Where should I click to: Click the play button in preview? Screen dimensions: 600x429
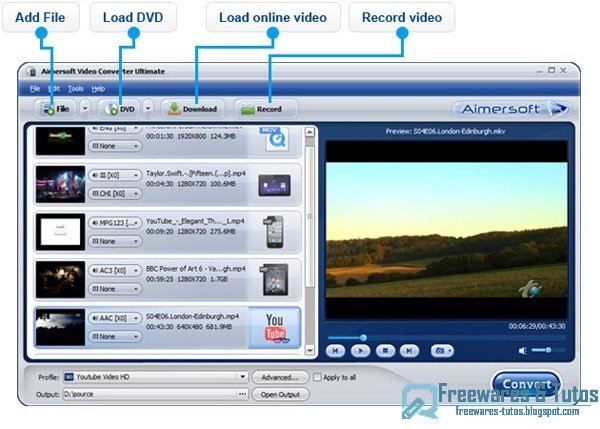click(360, 351)
